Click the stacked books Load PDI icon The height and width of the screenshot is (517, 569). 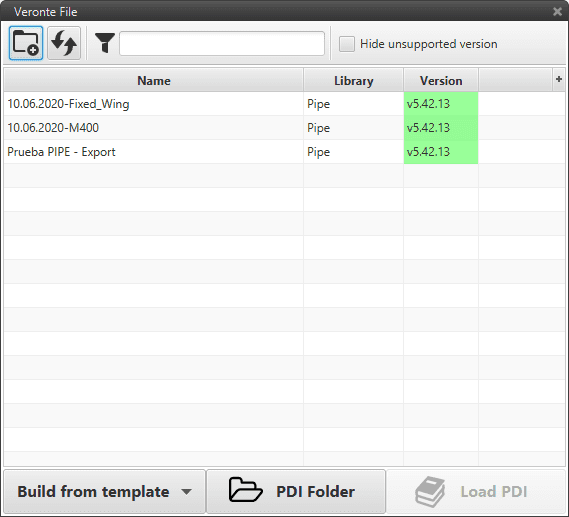click(430, 492)
